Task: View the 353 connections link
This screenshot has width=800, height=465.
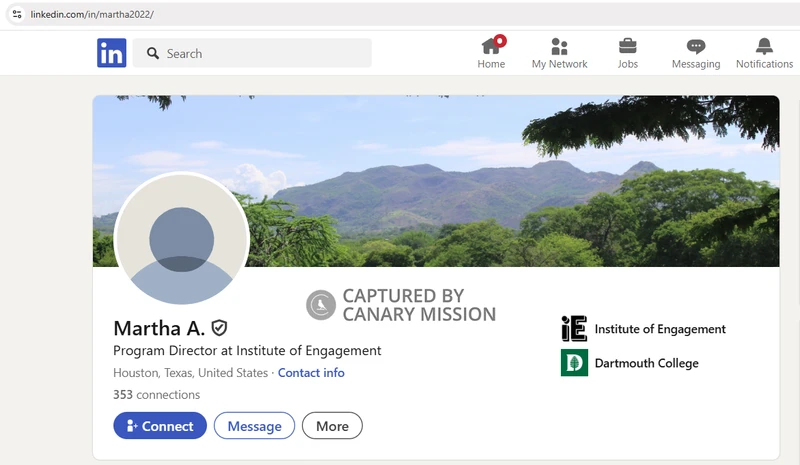Action: coord(156,395)
